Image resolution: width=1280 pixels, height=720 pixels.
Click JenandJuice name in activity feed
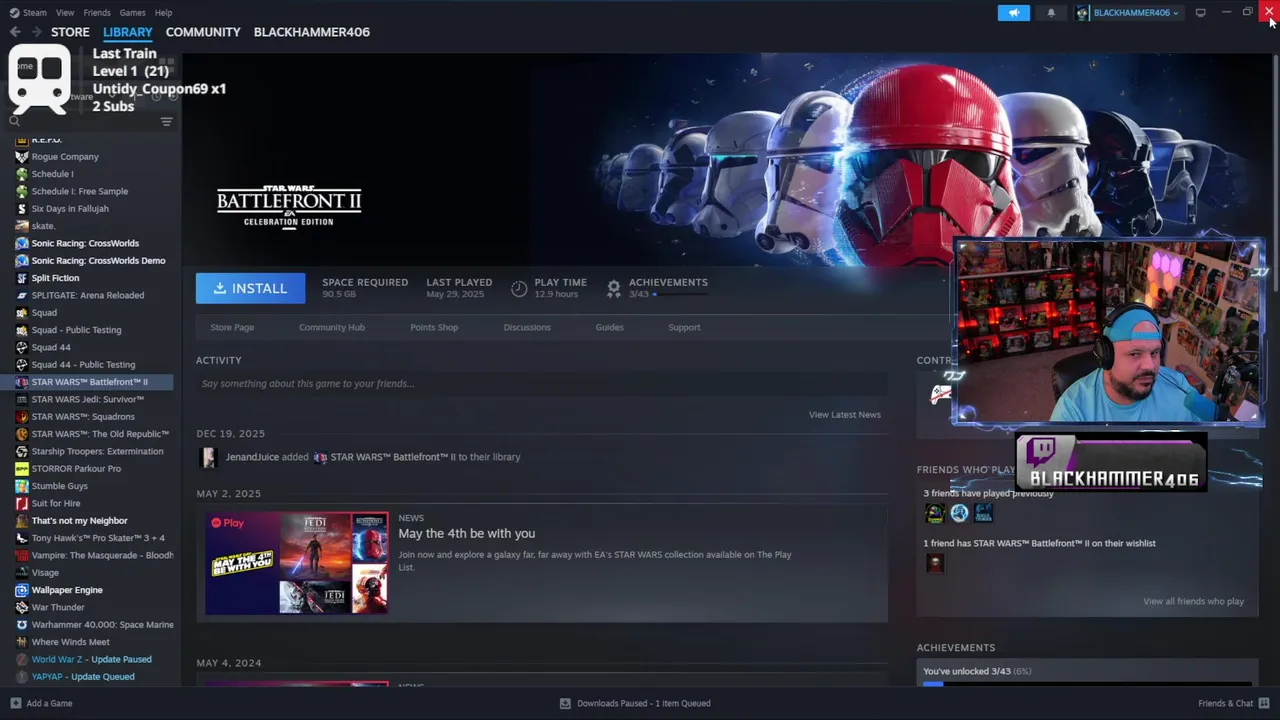(x=252, y=457)
